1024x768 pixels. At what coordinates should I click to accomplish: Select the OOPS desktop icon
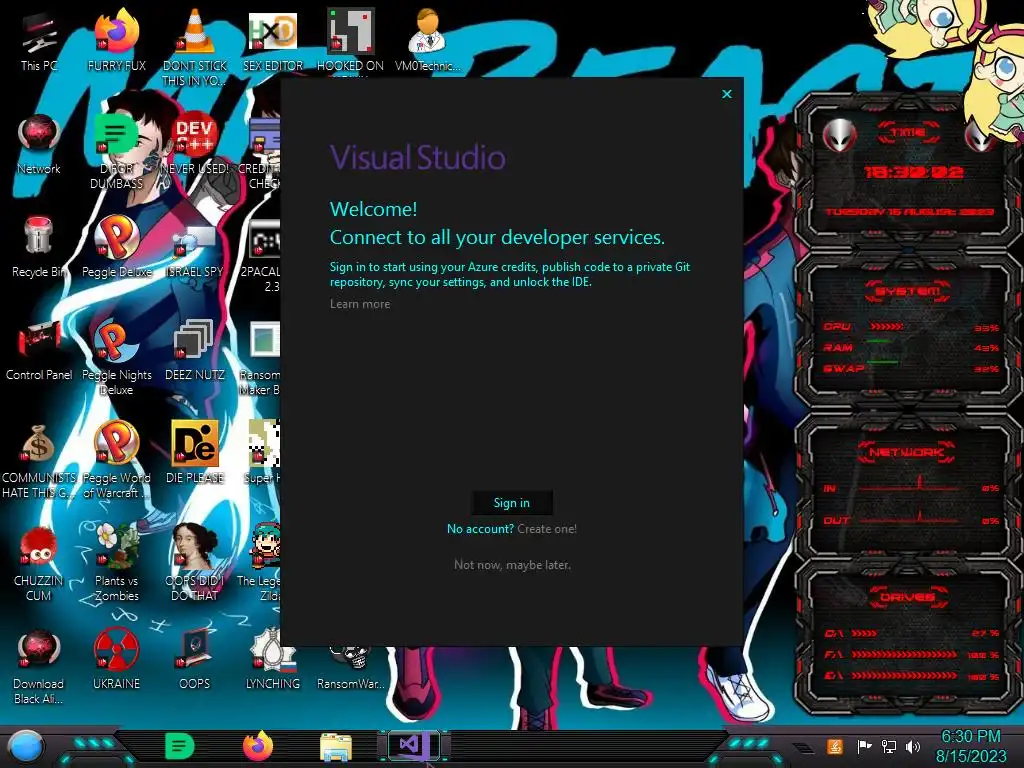(195, 660)
